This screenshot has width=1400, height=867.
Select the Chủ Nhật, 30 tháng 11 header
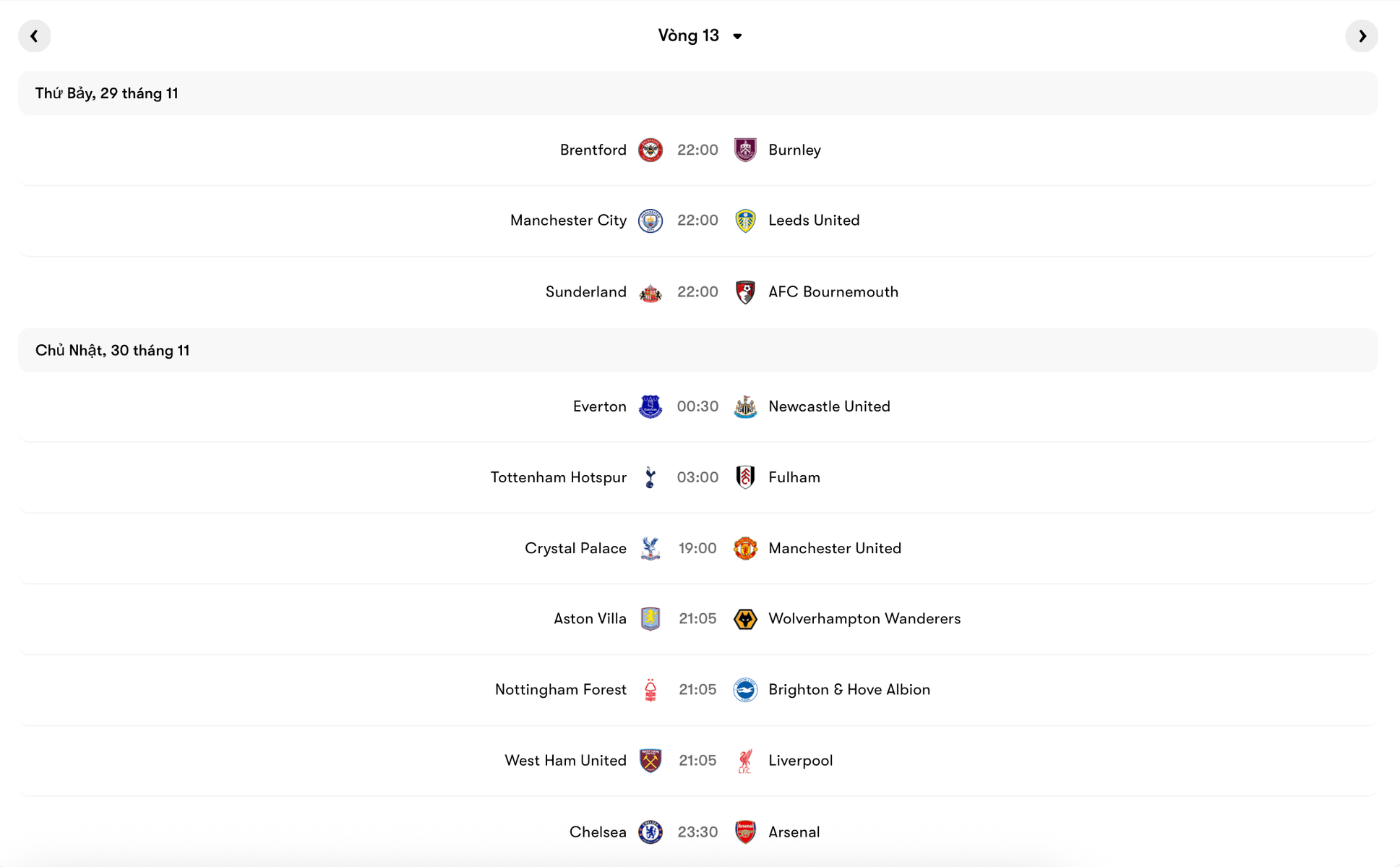[x=112, y=350]
